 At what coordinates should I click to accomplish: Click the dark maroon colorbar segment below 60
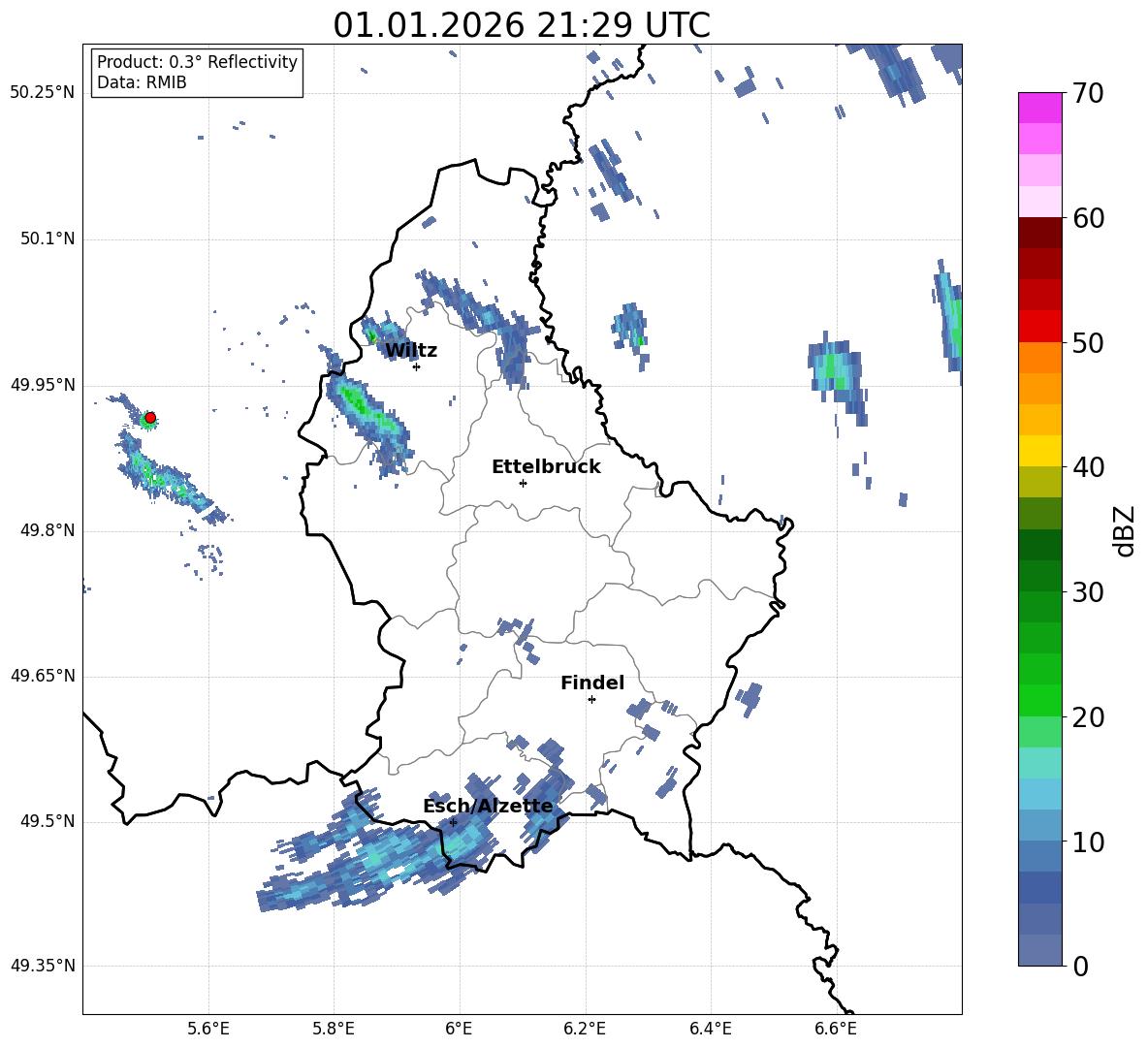[x=1039, y=233]
